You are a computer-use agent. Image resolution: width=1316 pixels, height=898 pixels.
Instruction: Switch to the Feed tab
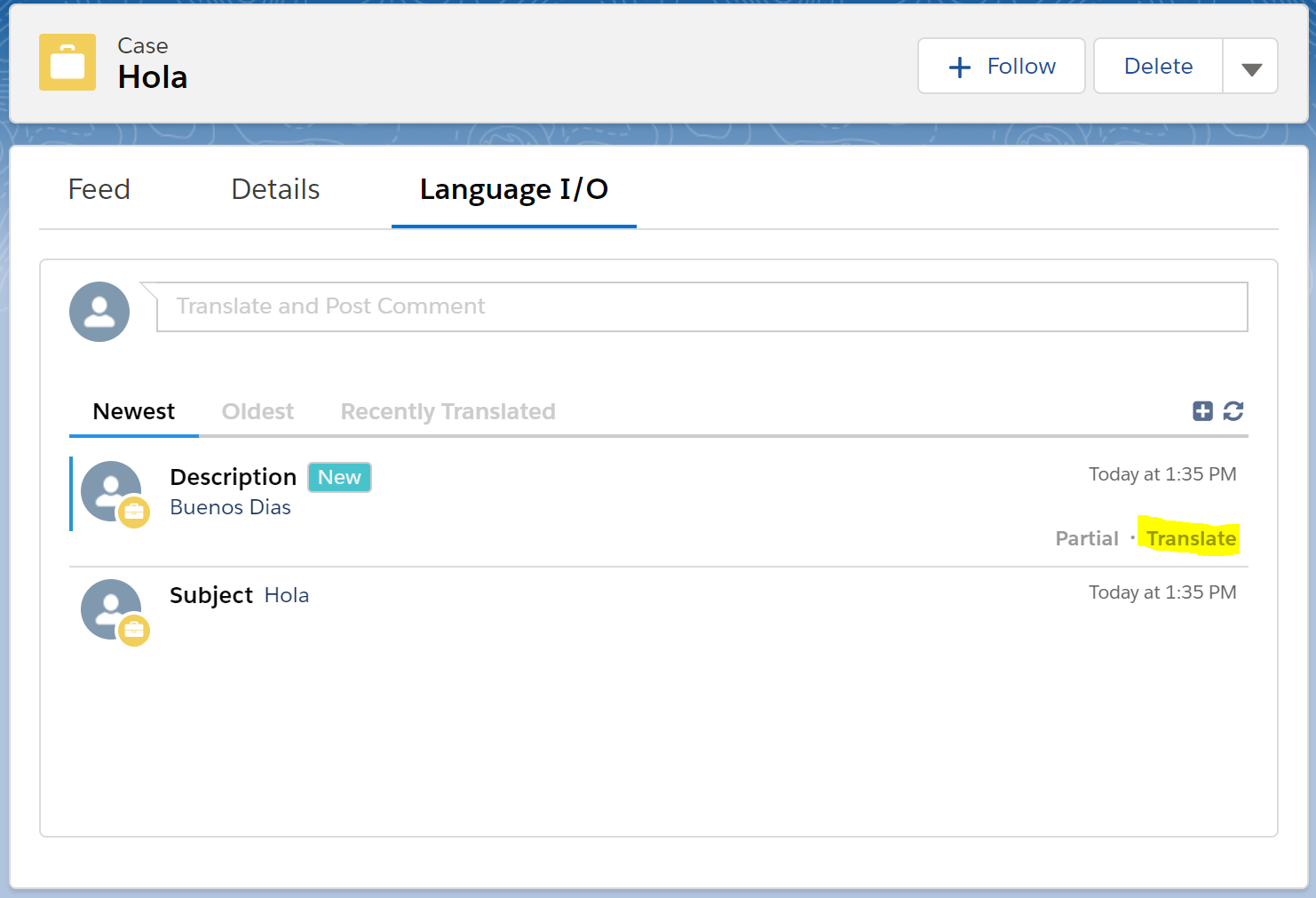[x=99, y=189]
